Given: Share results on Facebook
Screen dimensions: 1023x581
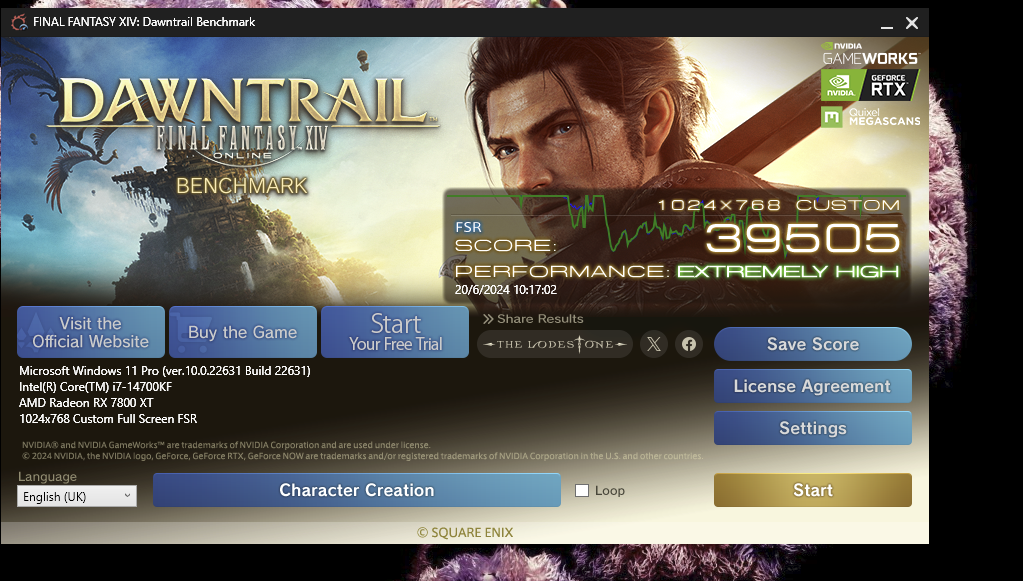Looking at the screenshot, I should tap(689, 344).
